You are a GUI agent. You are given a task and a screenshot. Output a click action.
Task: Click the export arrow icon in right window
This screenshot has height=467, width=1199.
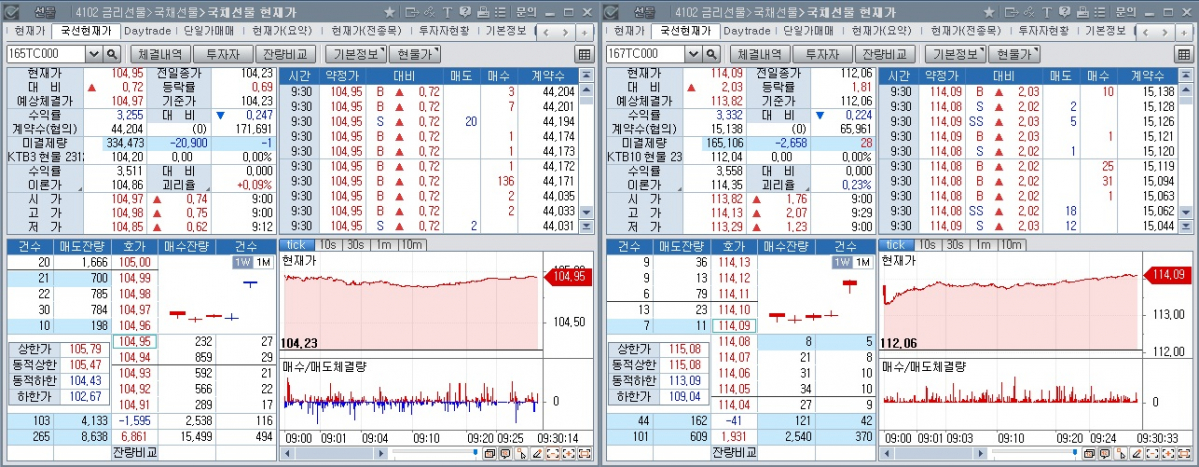(x=1011, y=12)
